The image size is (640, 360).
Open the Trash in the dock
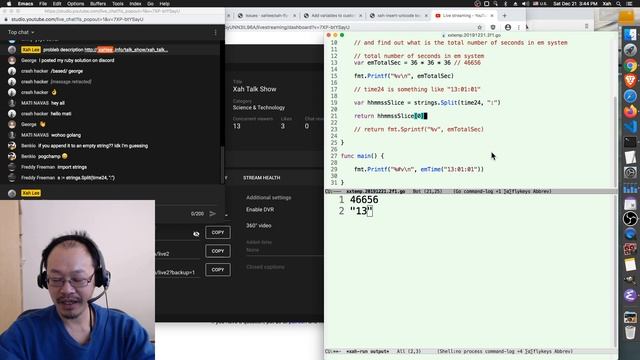[x=630, y=333]
